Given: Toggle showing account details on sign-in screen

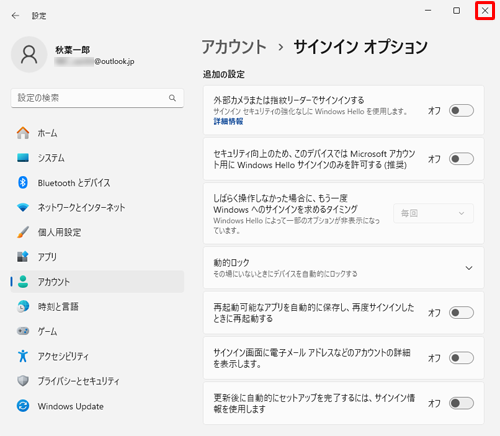Looking at the screenshot, I should 461,358.
